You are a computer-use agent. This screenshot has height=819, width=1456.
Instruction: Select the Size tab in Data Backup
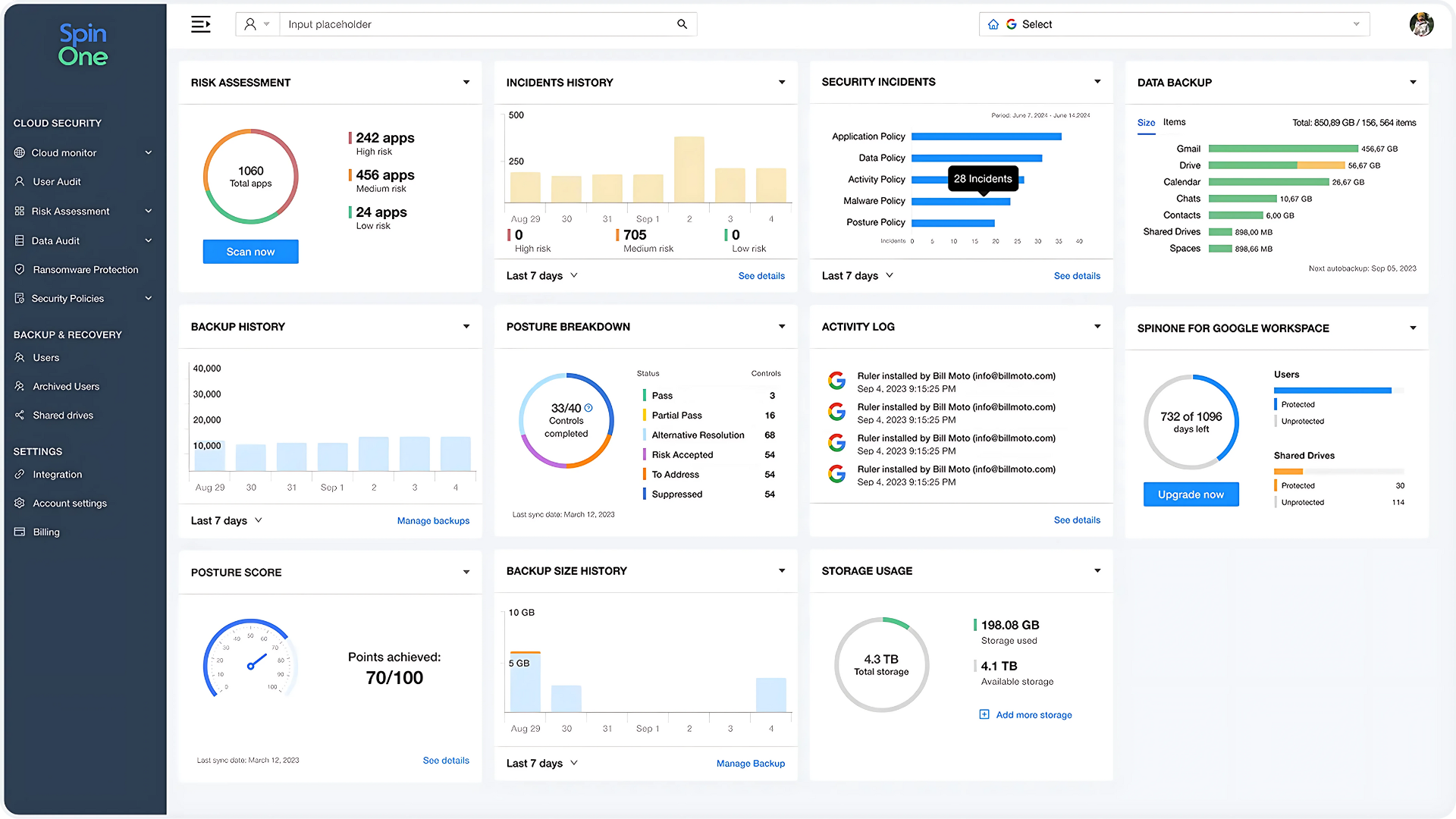point(1146,122)
